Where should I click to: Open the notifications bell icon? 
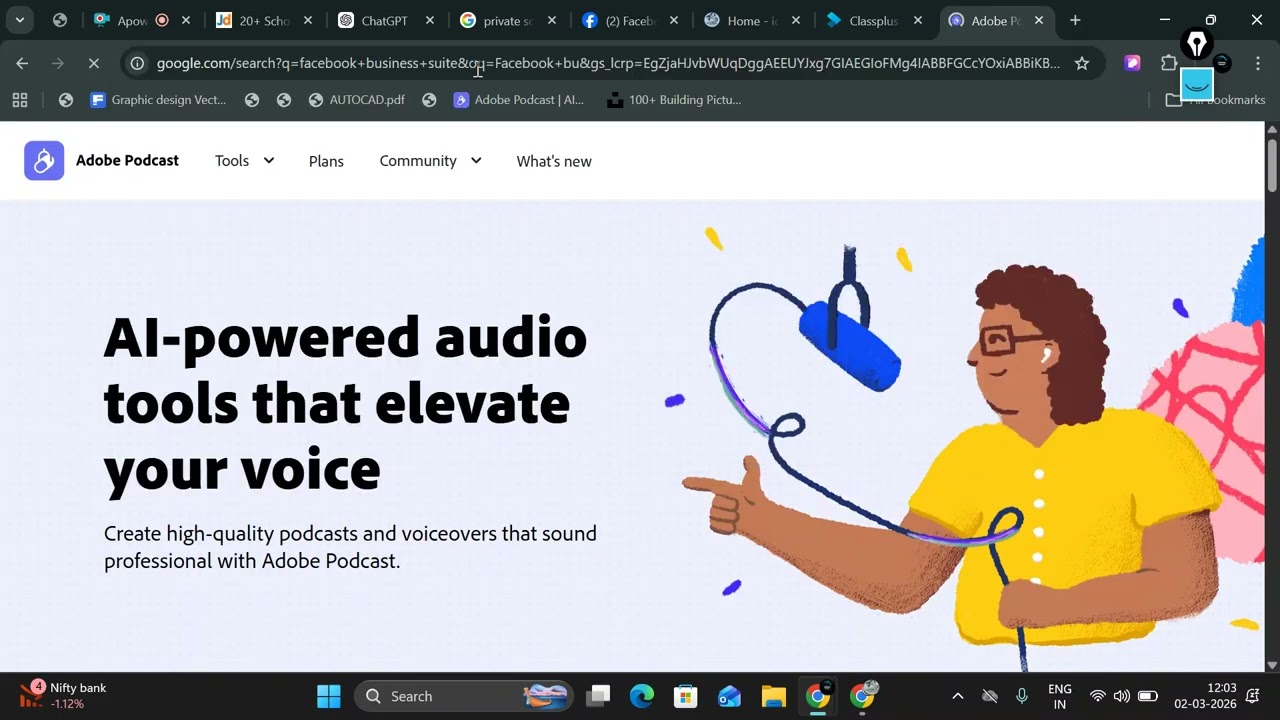(x=1254, y=696)
